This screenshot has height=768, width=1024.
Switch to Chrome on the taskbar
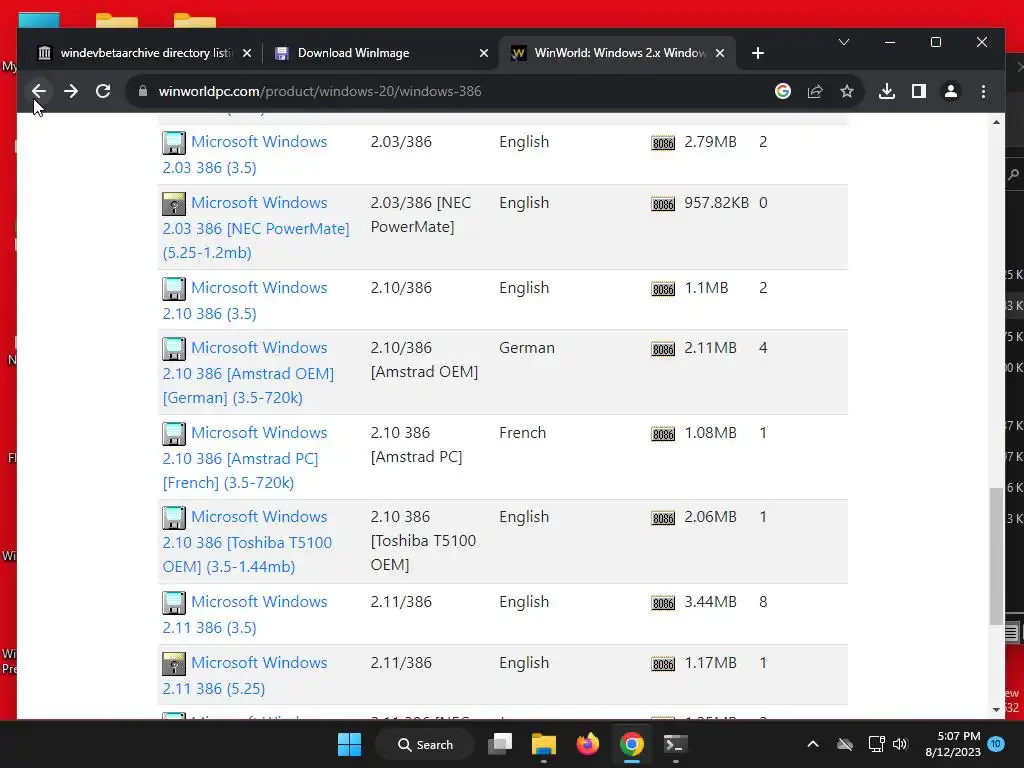632,744
